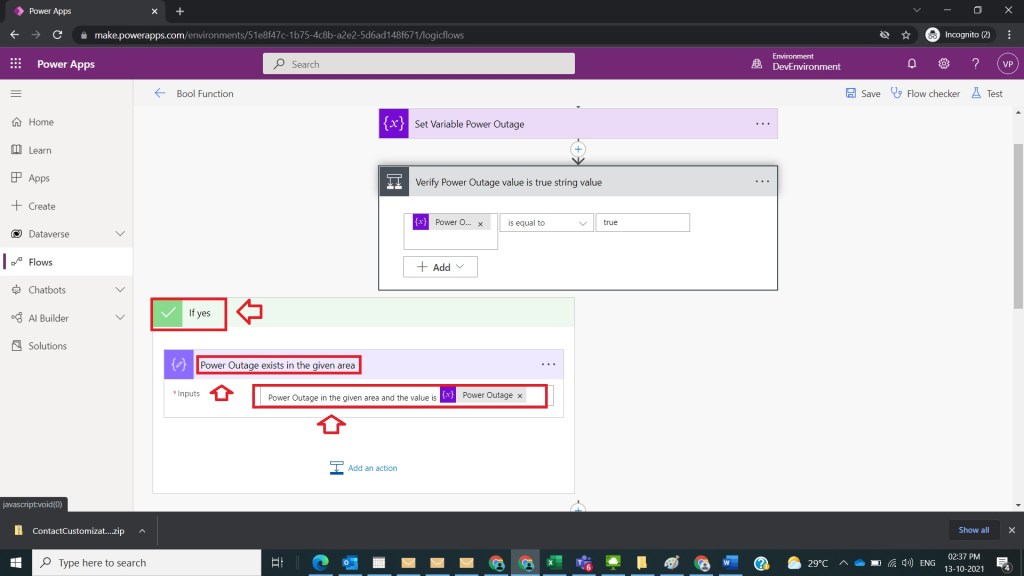Expand the Dataverse section in sidebar

point(120,234)
